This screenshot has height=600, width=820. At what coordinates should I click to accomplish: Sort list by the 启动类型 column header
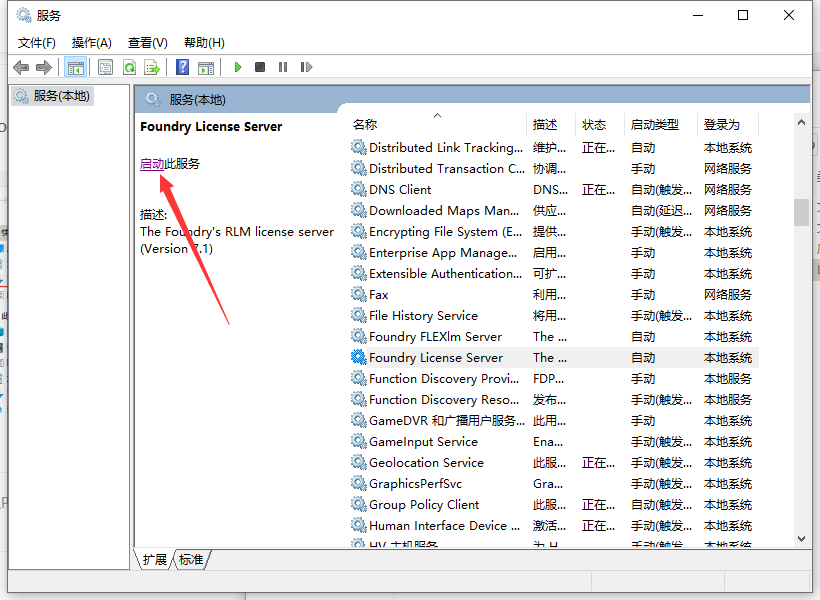654,124
